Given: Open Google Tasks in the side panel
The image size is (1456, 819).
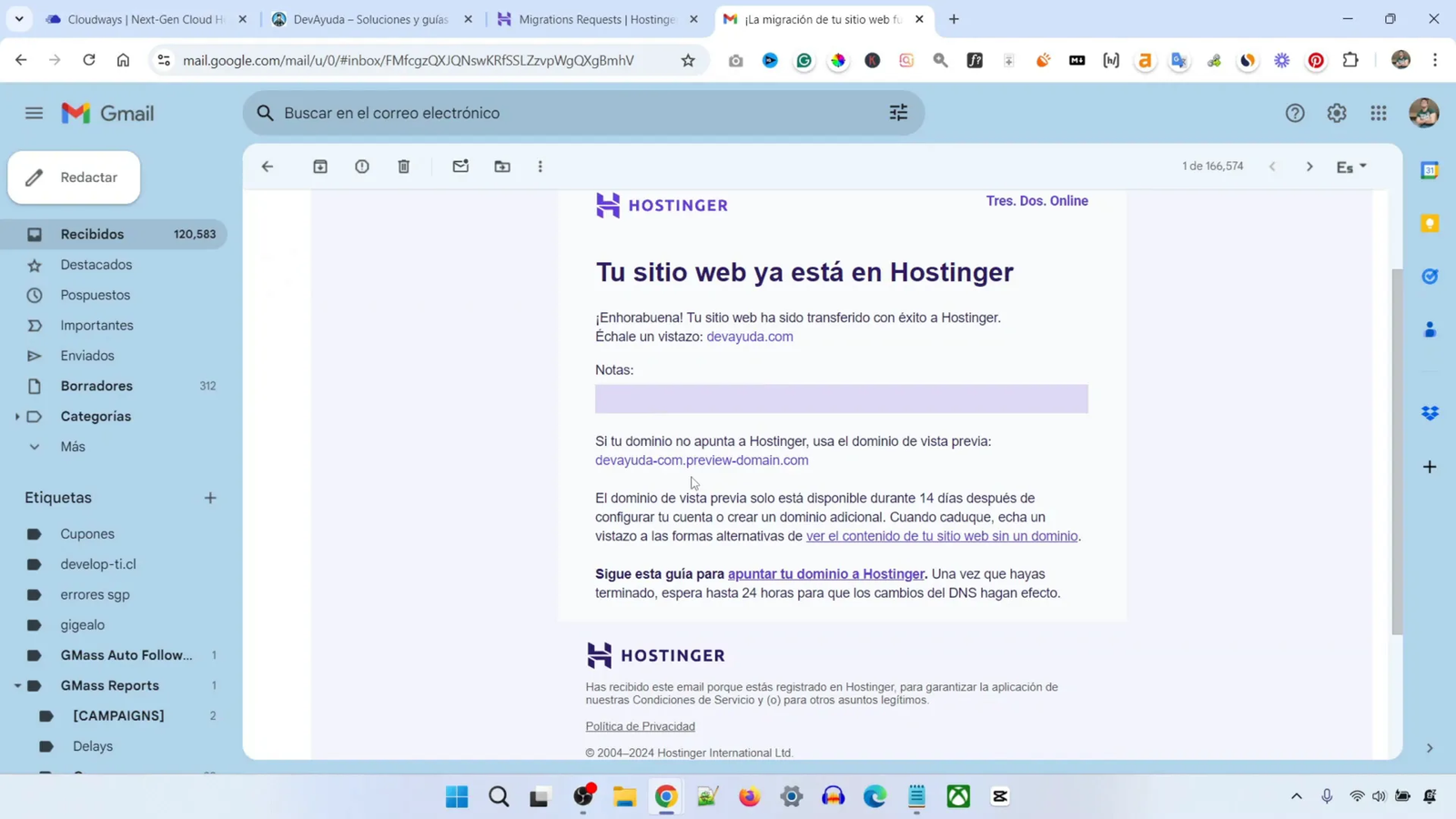Looking at the screenshot, I should coord(1429,275).
